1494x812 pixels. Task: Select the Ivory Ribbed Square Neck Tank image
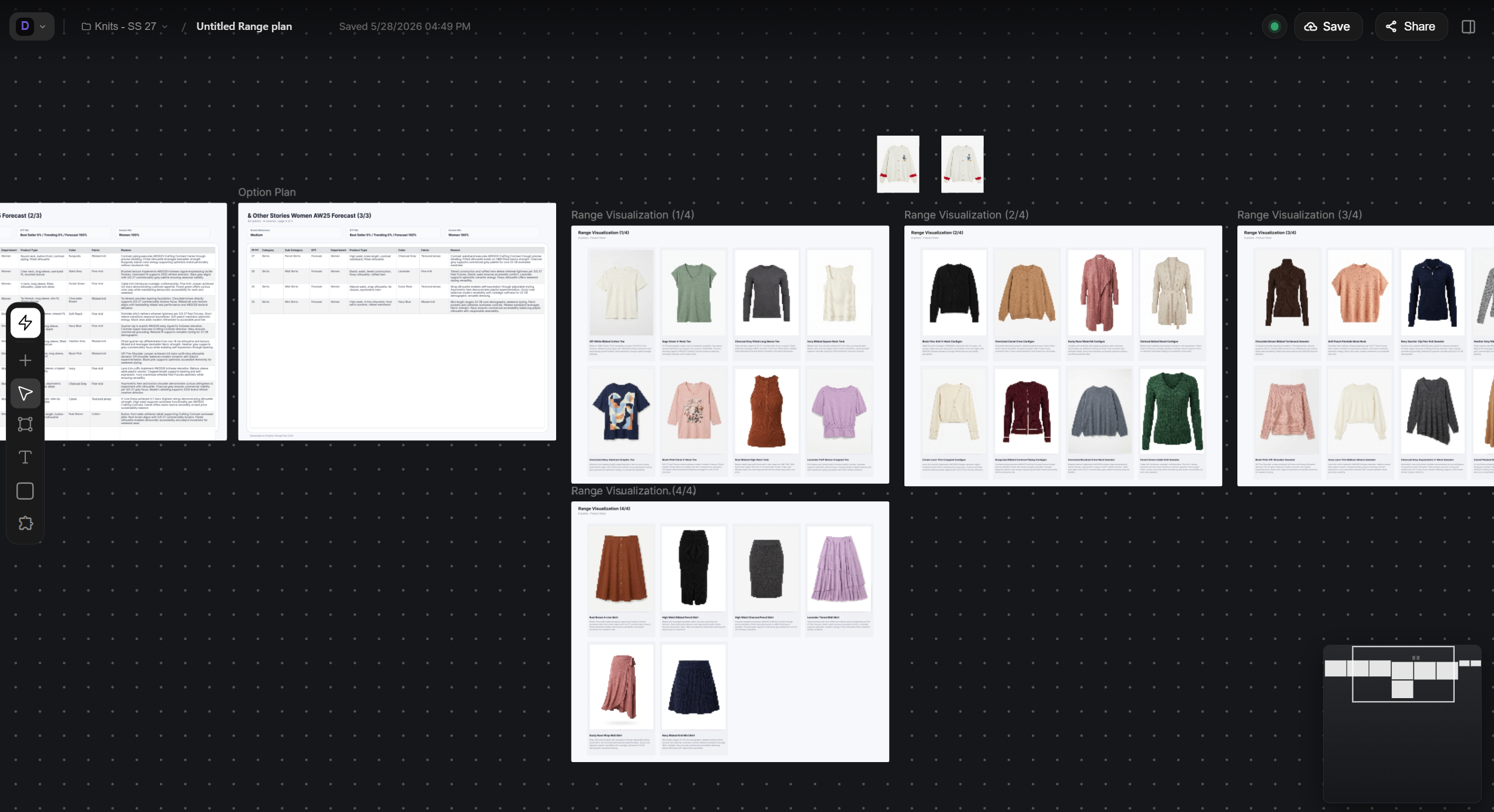pyautogui.click(x=839, y=292)
